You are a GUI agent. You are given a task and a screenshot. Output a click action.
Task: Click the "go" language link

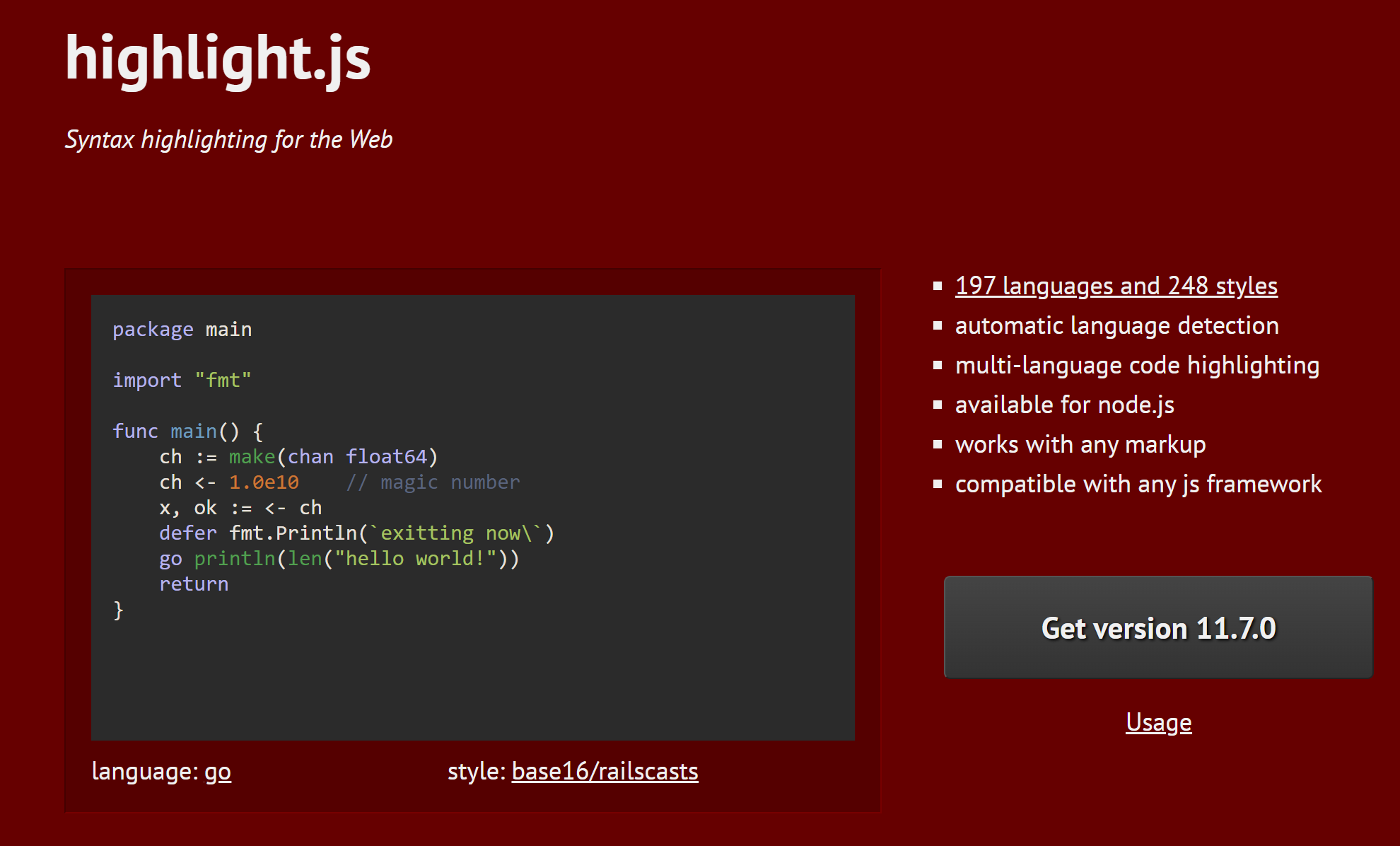click(217, 772)
